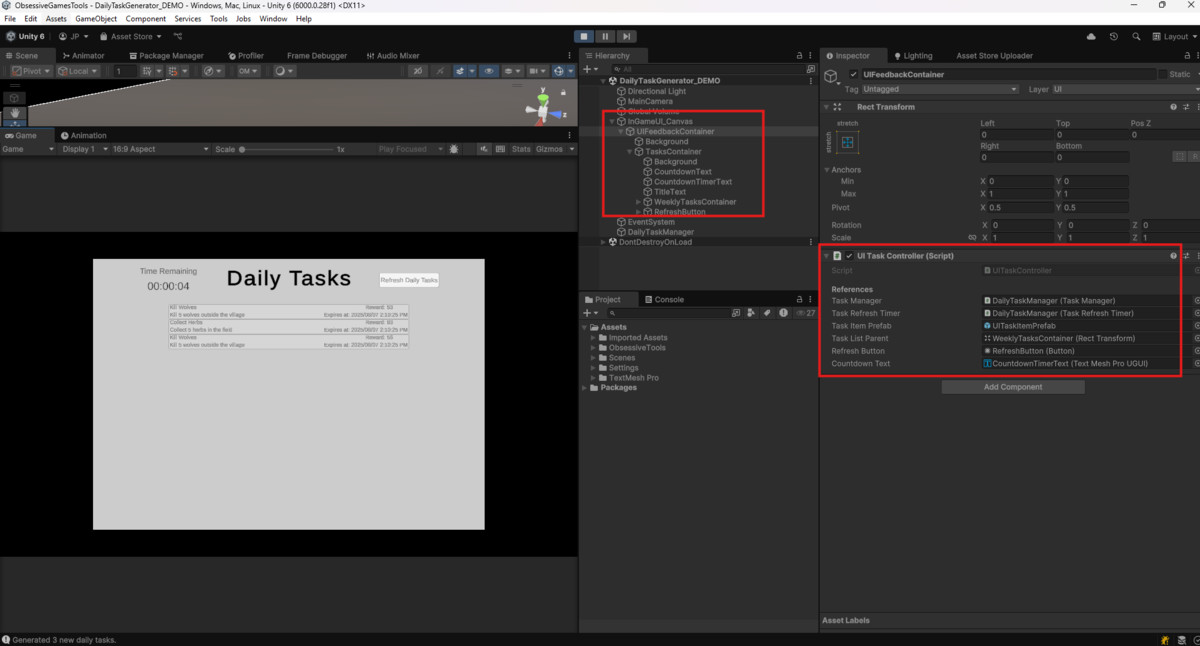Viewport: 1200px width, 646px height.
Task: Toggle UIFeedbackContainer active checkbox
Action: 853,75
